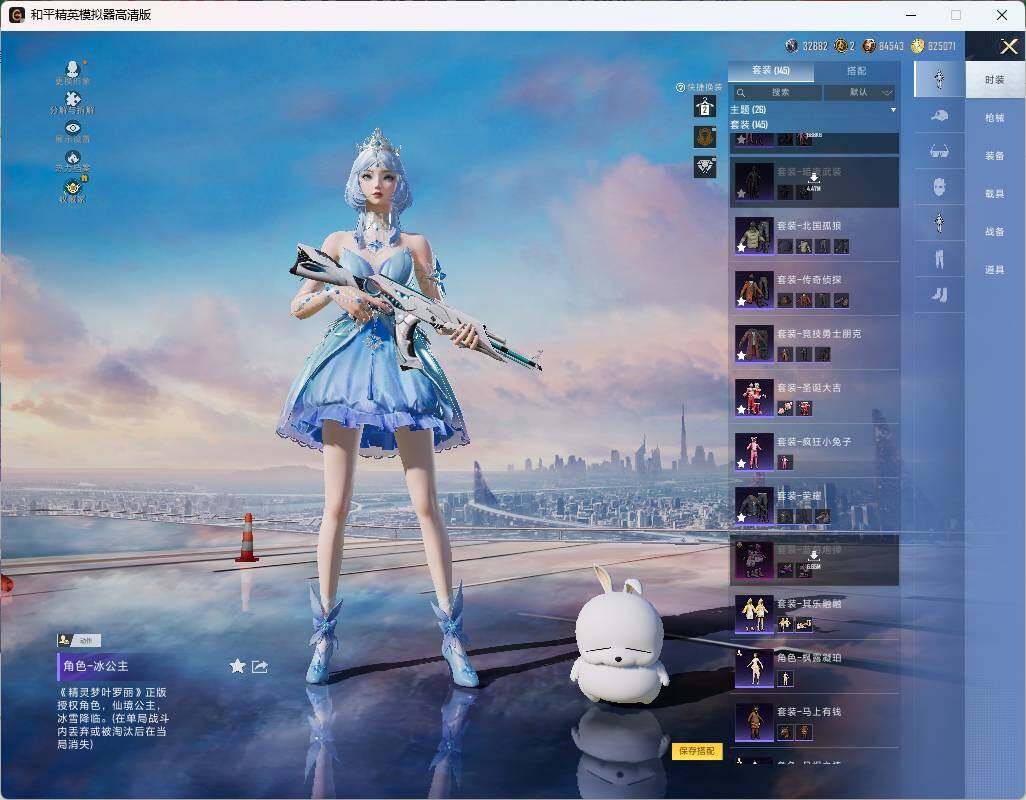This screenshot has width=1026, height=800.
Task: Switch to the 套装 (145) tab
Action: [x=771, y=70]
